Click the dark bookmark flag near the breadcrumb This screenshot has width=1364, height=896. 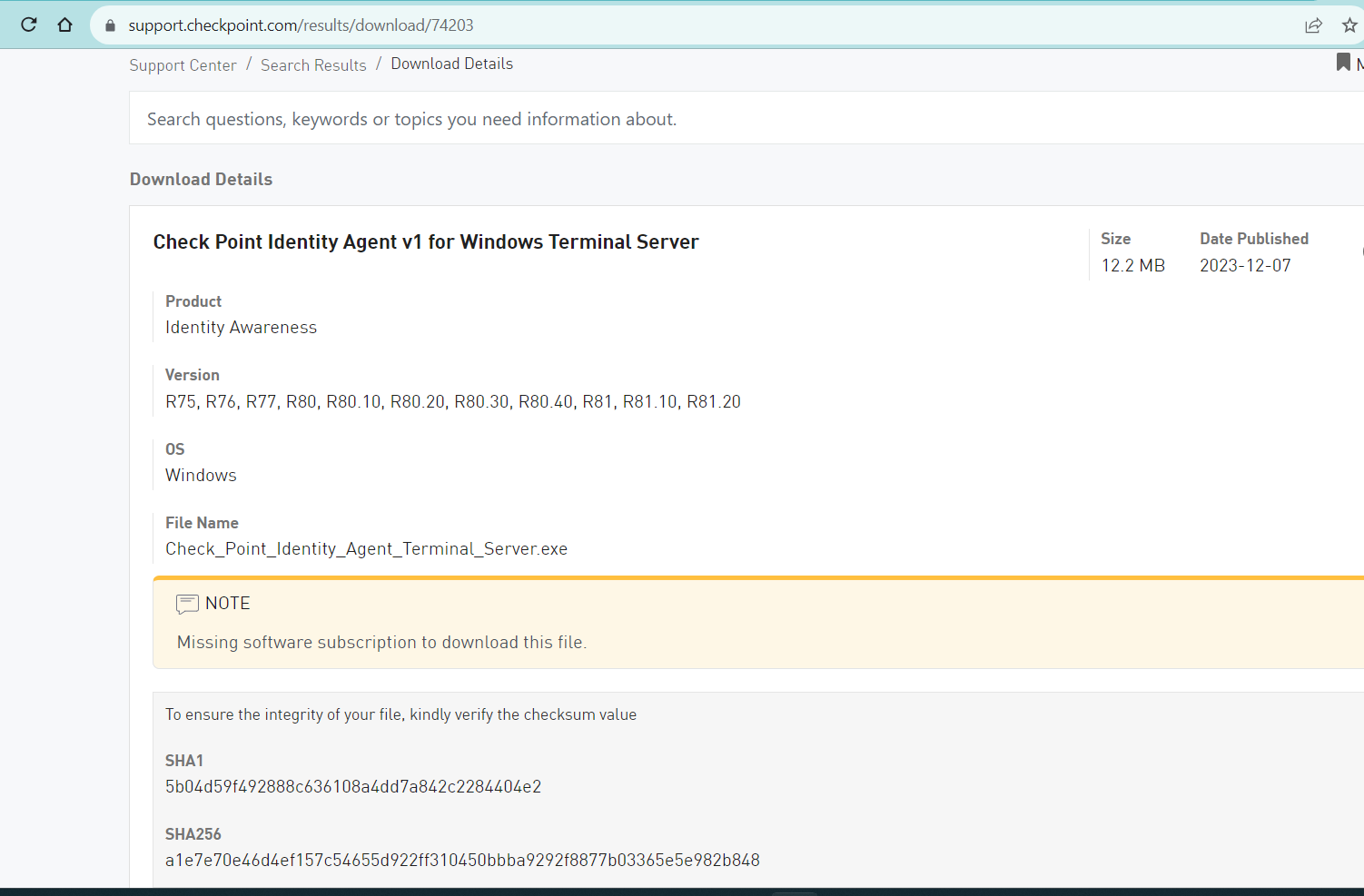click(1342, 63)
